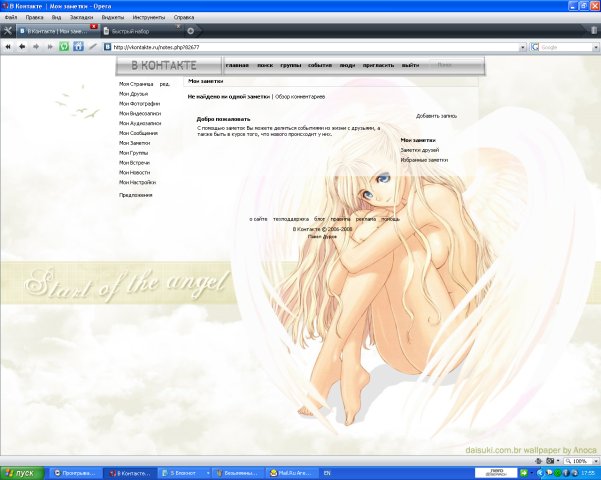Click ред. next to Моя Страница

click(165, 84)
